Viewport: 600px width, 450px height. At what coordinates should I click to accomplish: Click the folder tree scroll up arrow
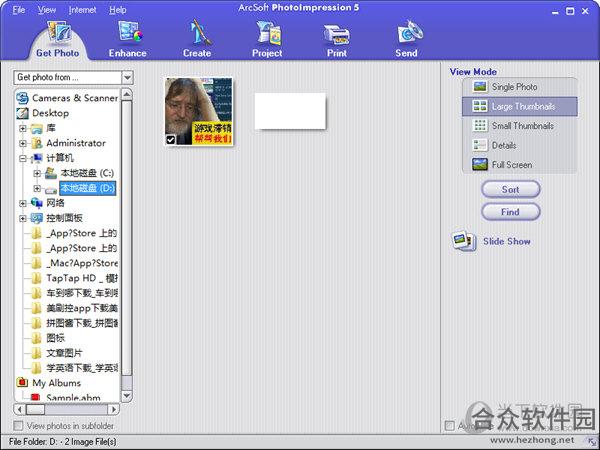[x=127, y=94]
